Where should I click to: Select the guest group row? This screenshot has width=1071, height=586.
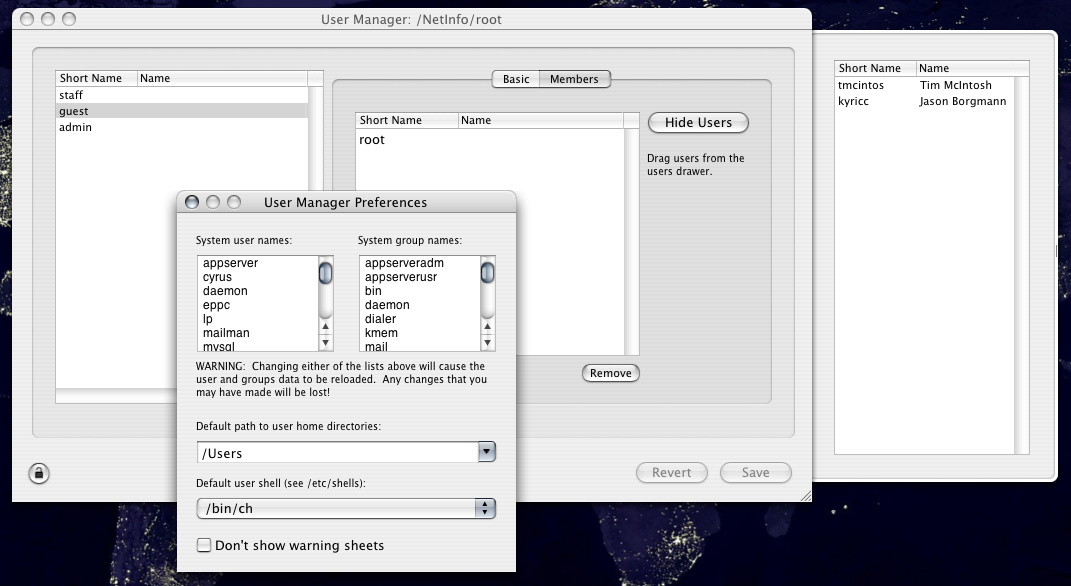[182, 111]
